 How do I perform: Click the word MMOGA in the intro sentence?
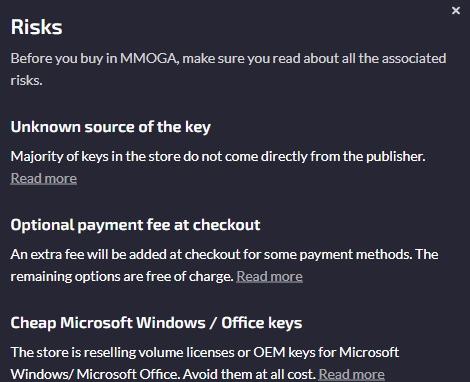(x=148, y=58)
